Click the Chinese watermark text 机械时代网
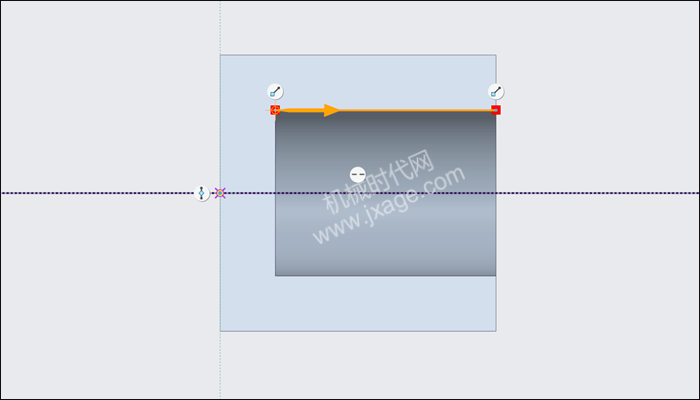 point(379,182)
